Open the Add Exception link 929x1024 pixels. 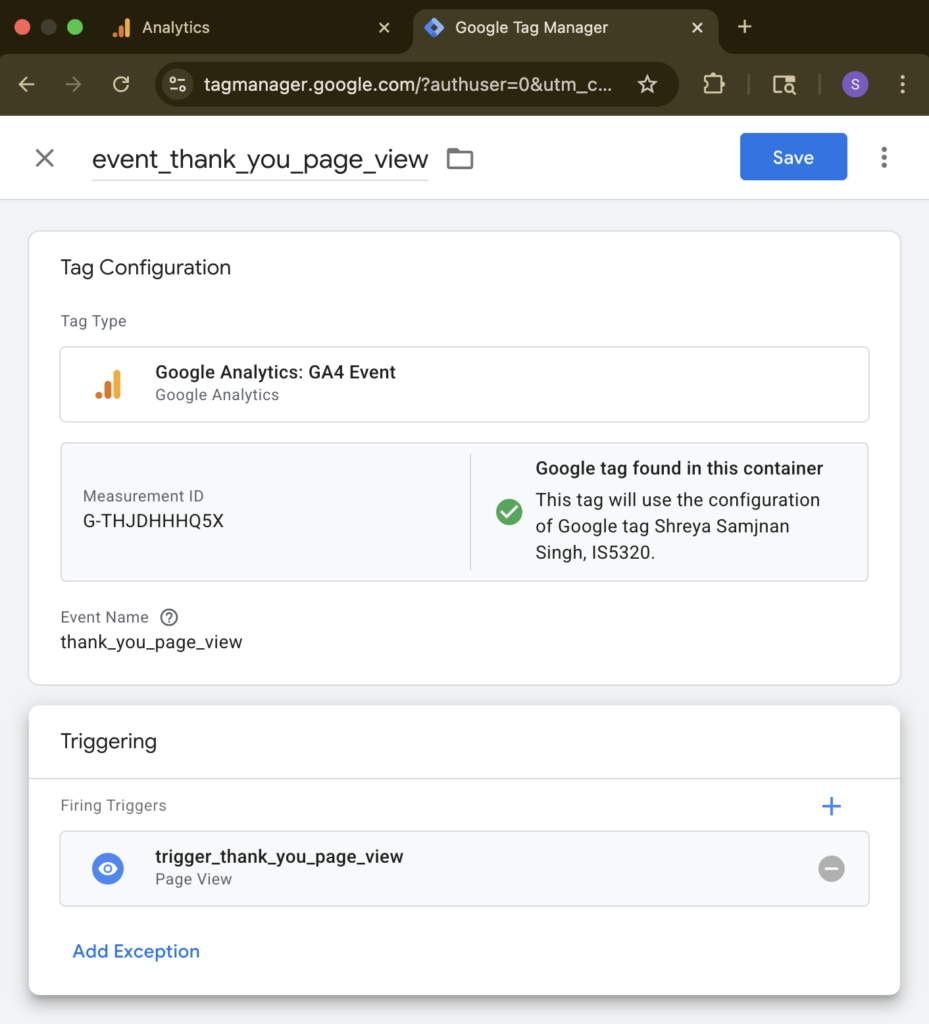point(136,951)
